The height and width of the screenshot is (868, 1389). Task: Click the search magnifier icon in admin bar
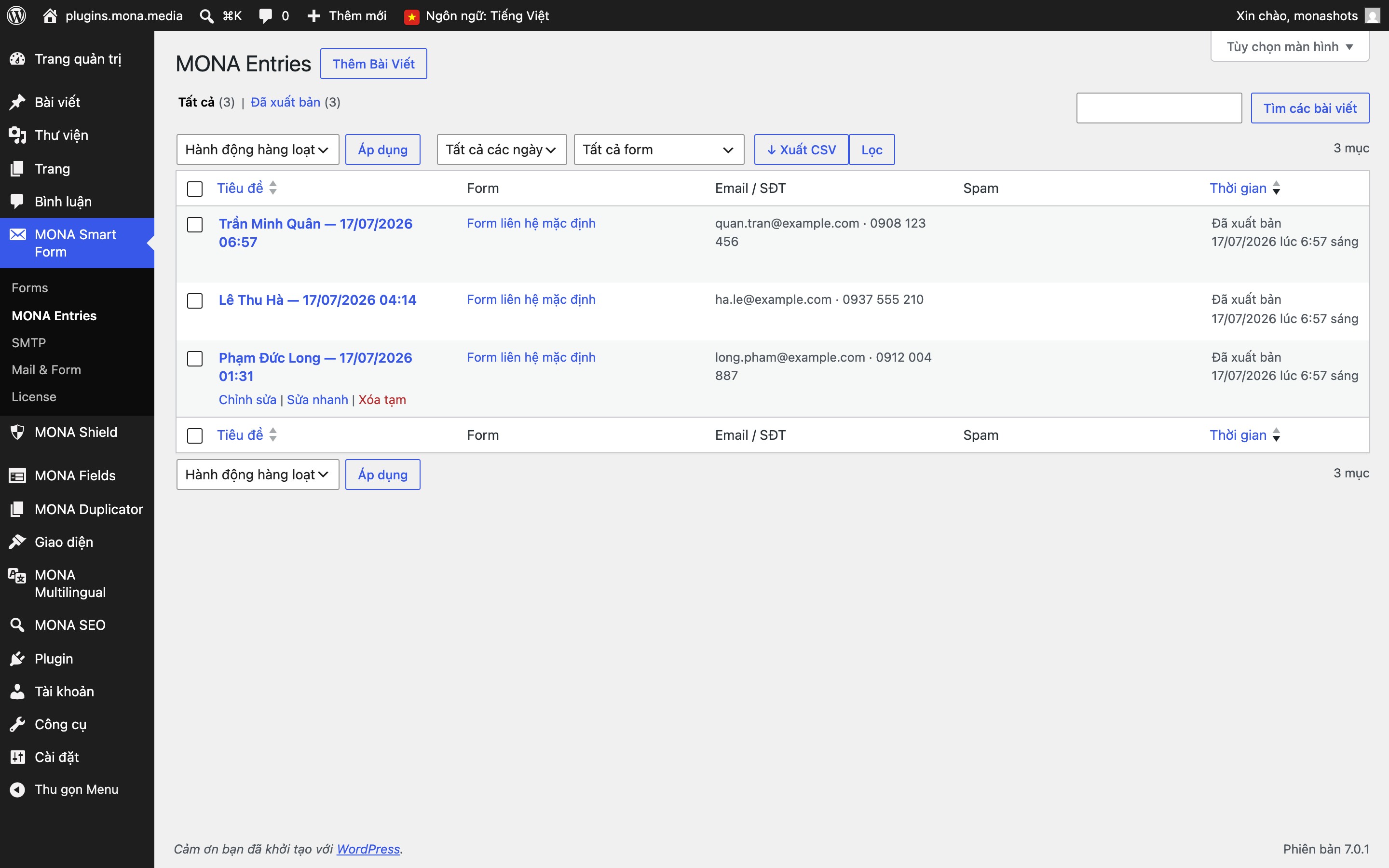click(206, 16)
